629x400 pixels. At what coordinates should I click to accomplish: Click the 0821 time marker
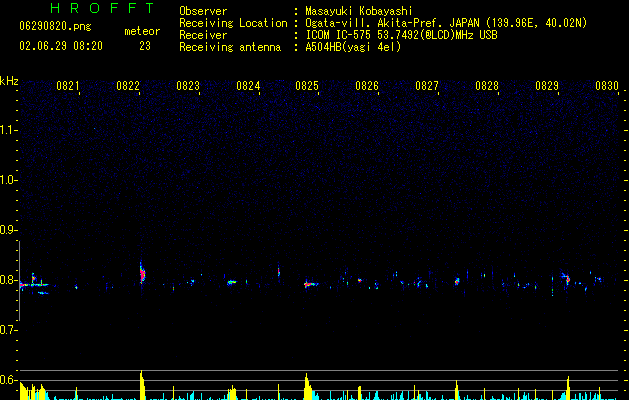[x=67, y=86]
